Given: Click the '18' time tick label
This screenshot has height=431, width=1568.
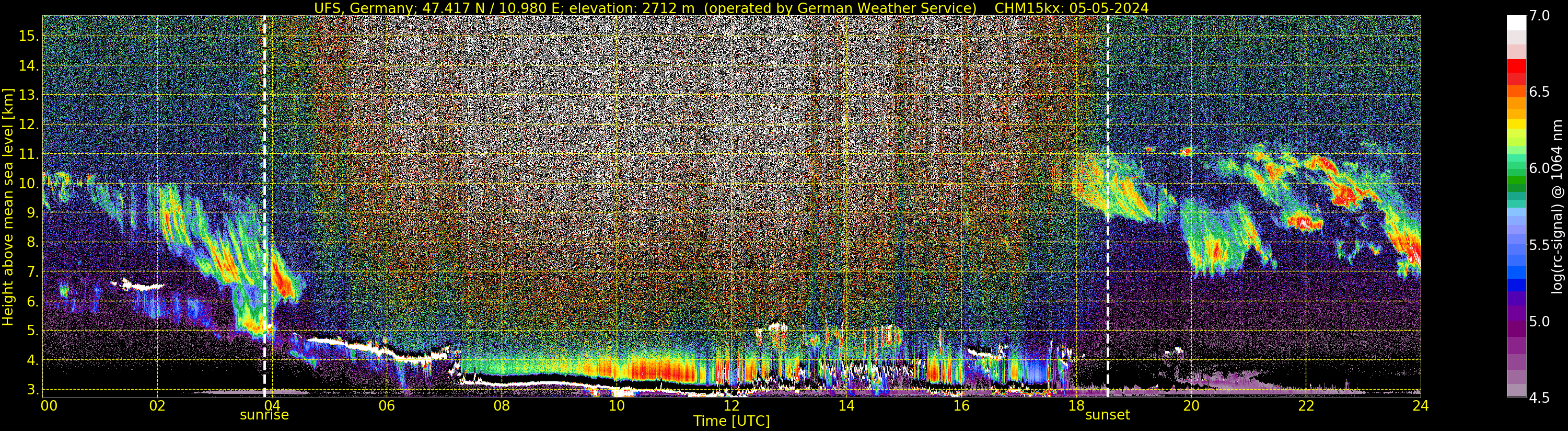Looking at the screenshot, I should point(1076,405).
